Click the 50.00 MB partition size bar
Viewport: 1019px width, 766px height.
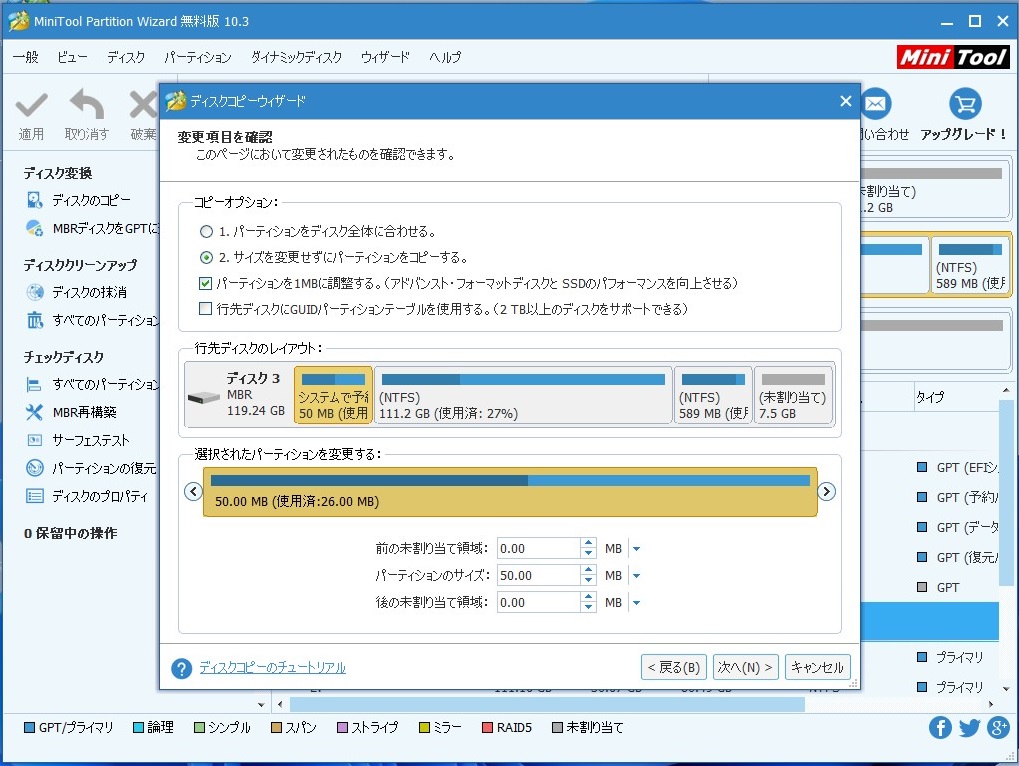(x=510, y=492)
